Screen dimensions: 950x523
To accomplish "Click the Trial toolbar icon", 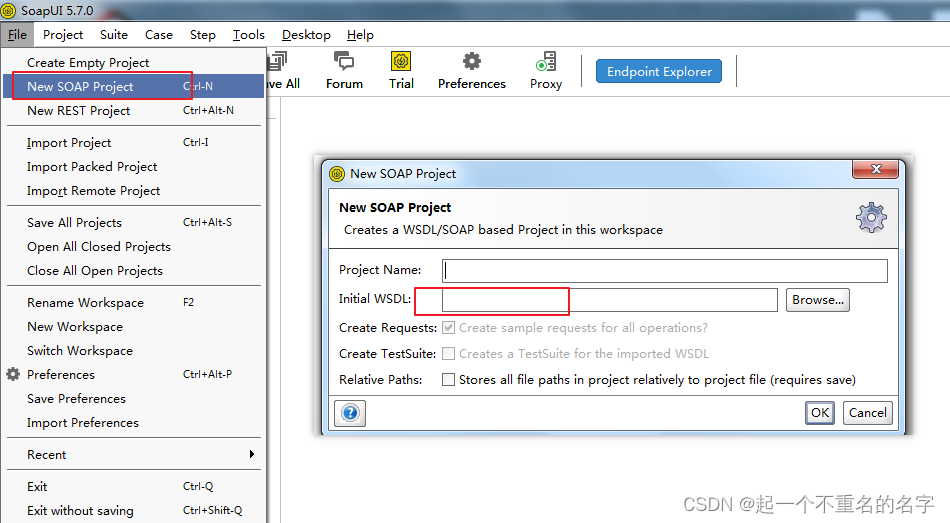I will coord(401,71).
